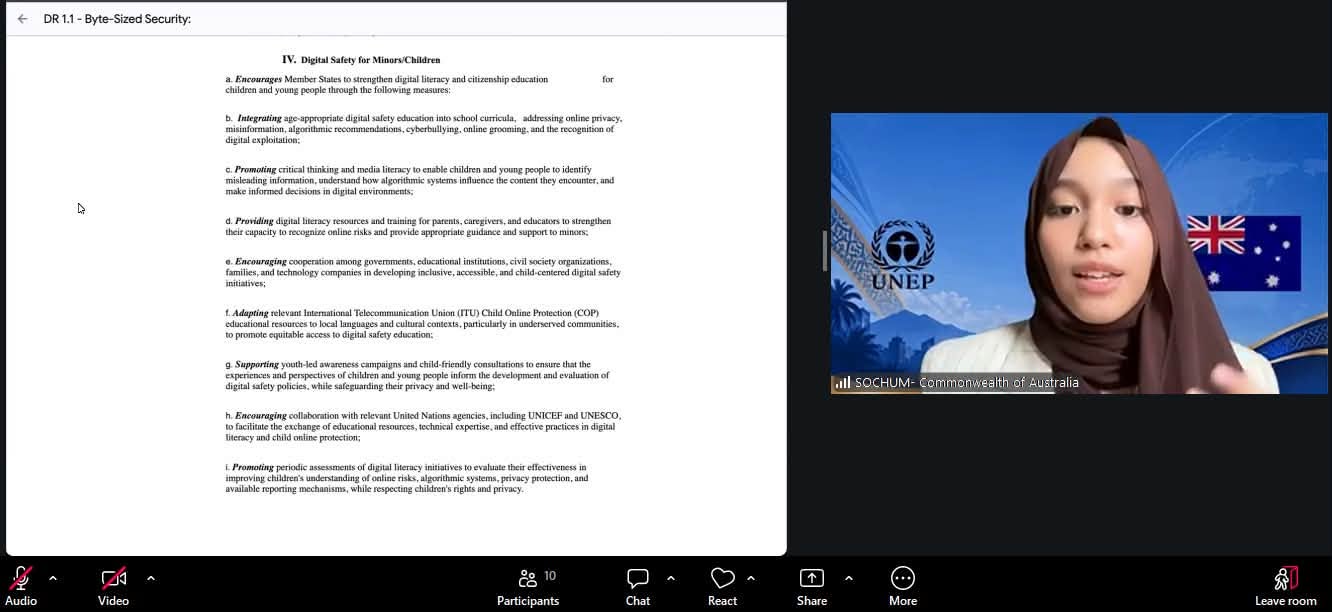Screen dimensions: 1332x612
Task: Leave the room
Action: pyautogui.click(x=1286, y=586)
